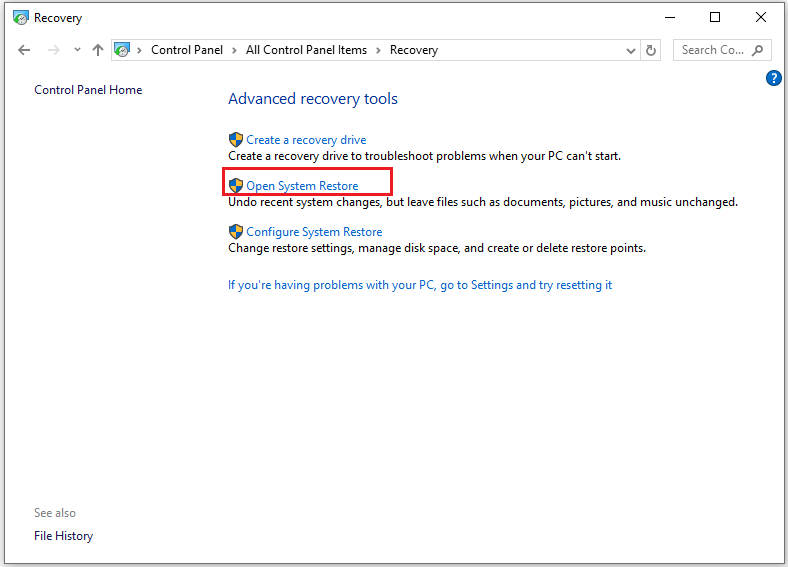788x567 pixels.
Task: Click the Search Control Panel field
Action: (x=712, y=50)
